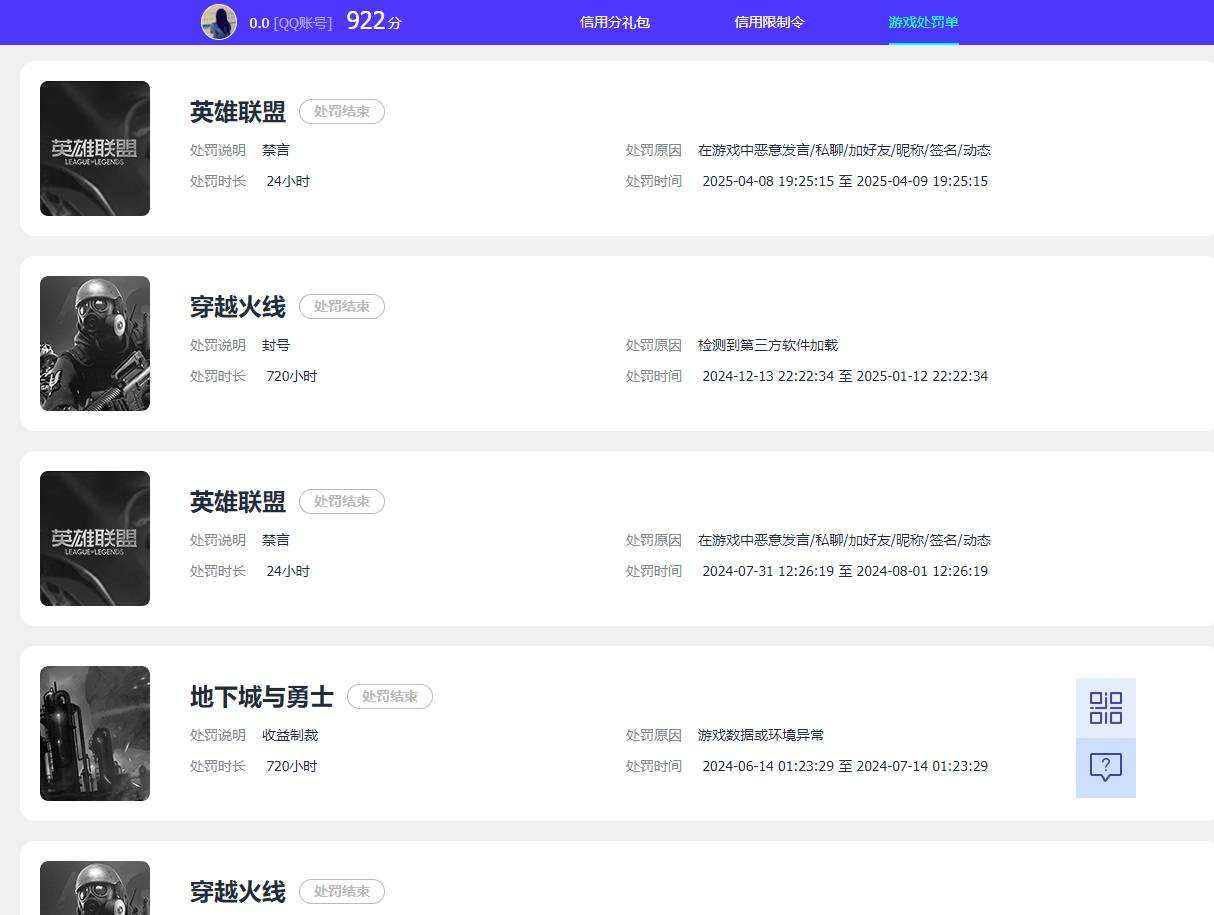This screenshot has width=1214, height=915.
Task: Open the help question chat icon
Action: point(1106,768)
